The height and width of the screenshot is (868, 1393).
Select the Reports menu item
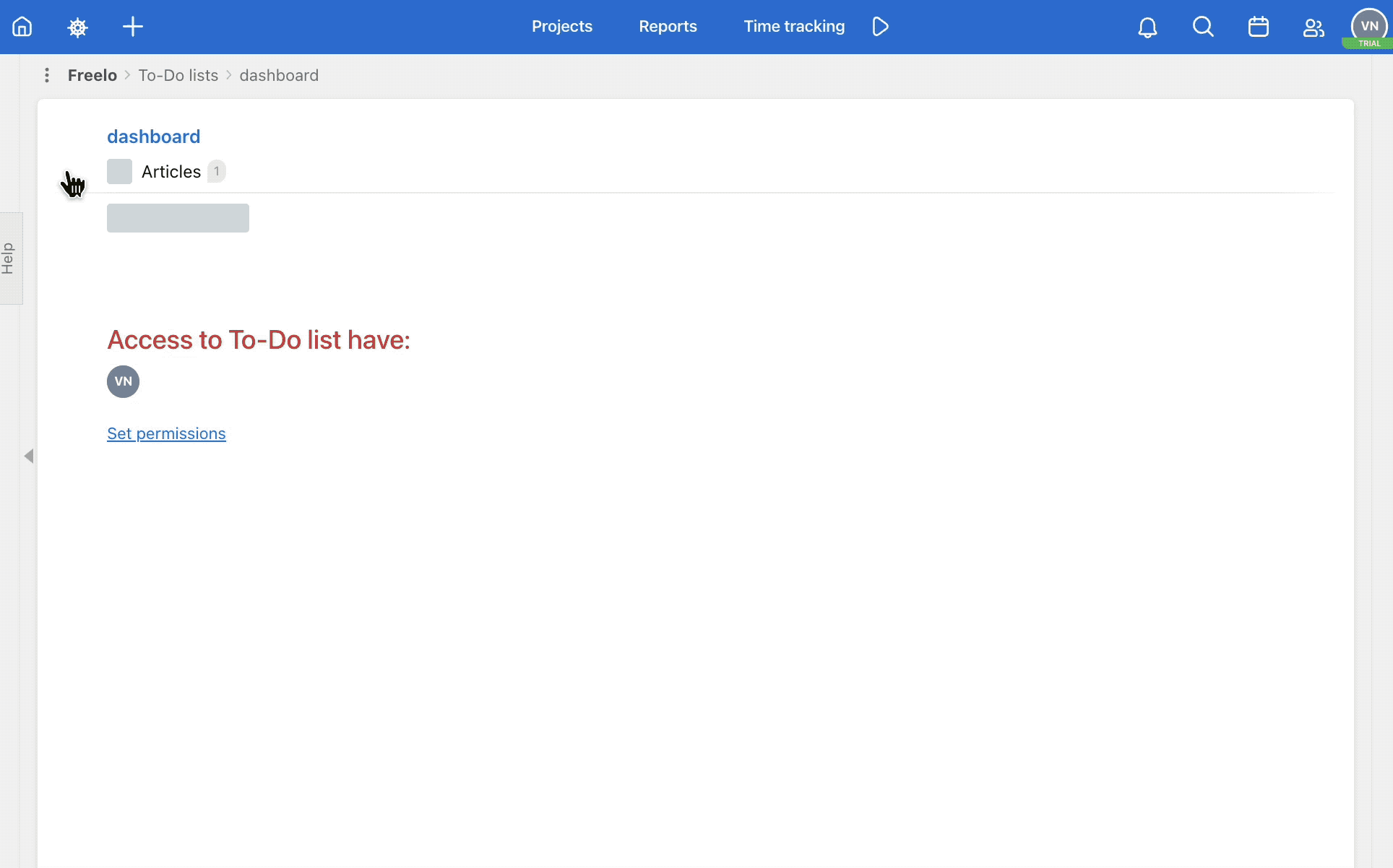click(668, 27)
